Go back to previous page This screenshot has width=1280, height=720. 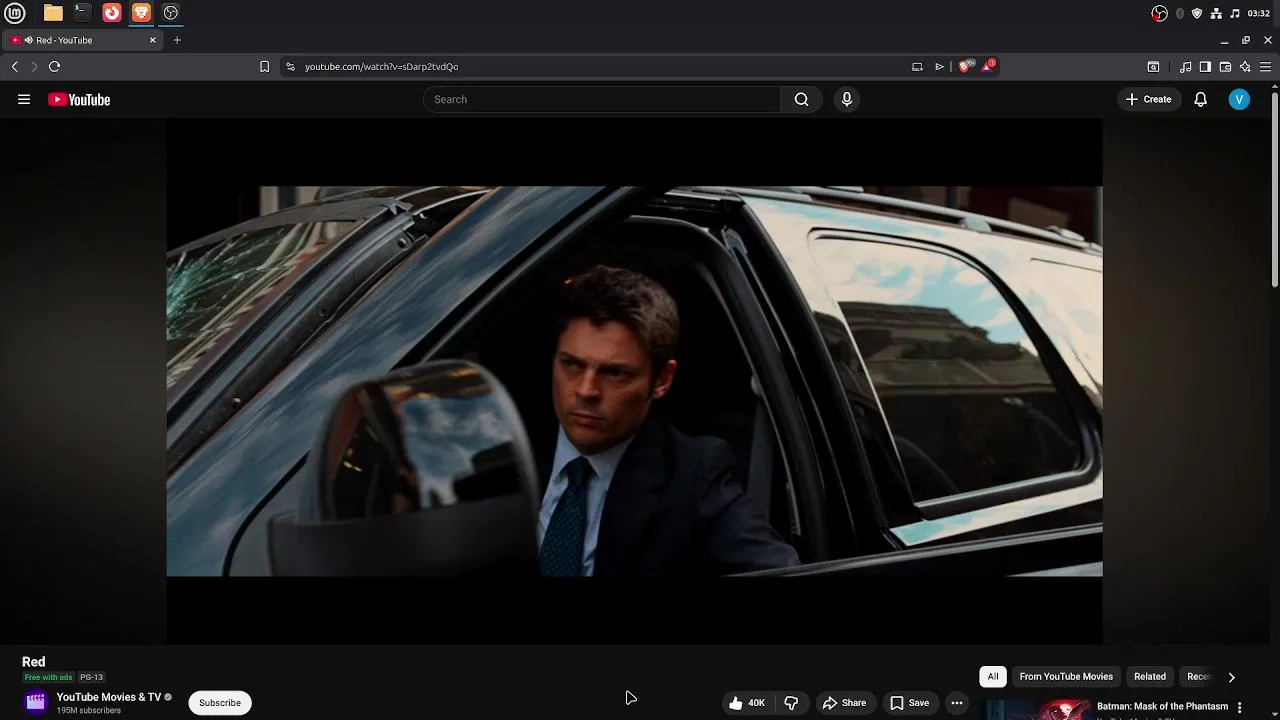click(14, 67)
